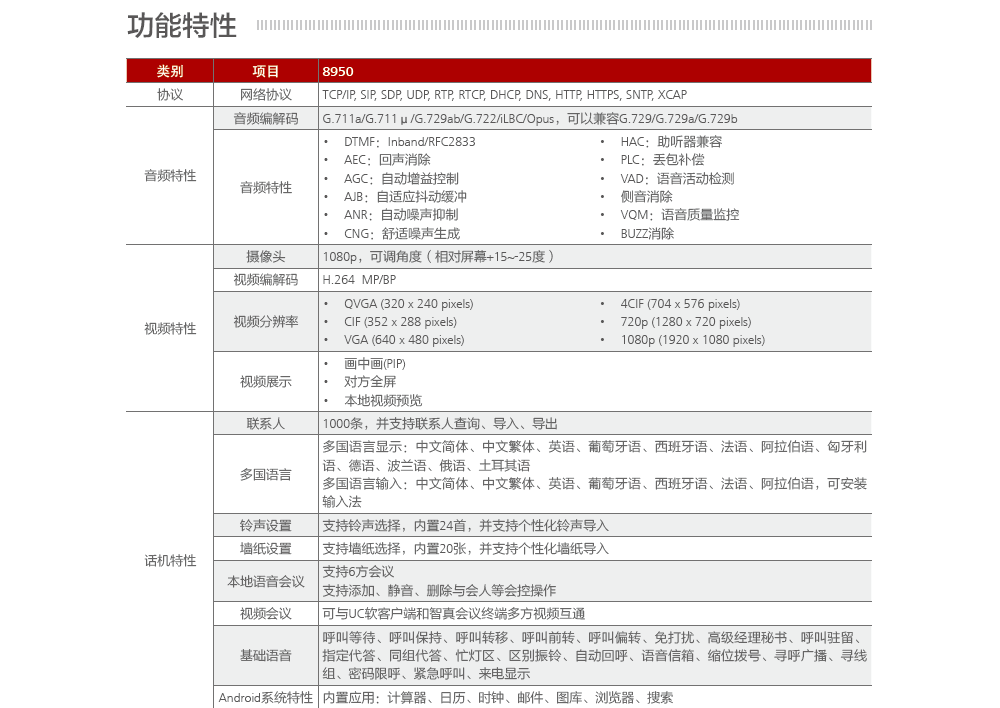Click the 画中画(PIP) bullet item

pyautogui.click(x=374, y=364)
